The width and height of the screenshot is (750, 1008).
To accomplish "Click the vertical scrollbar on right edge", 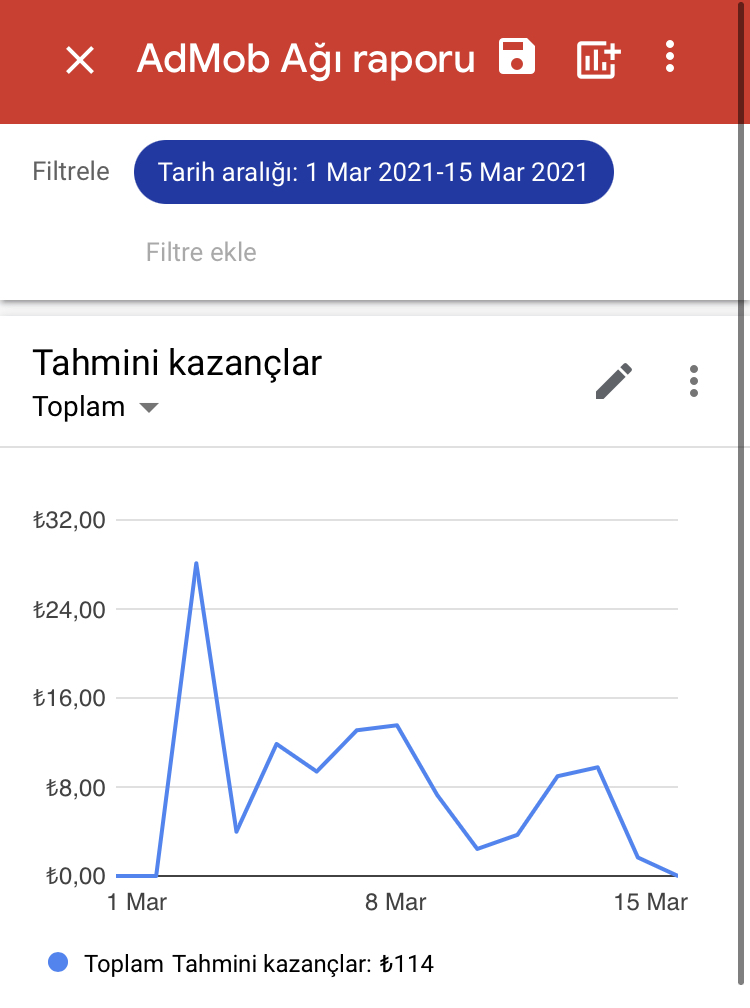I will 741,501.
